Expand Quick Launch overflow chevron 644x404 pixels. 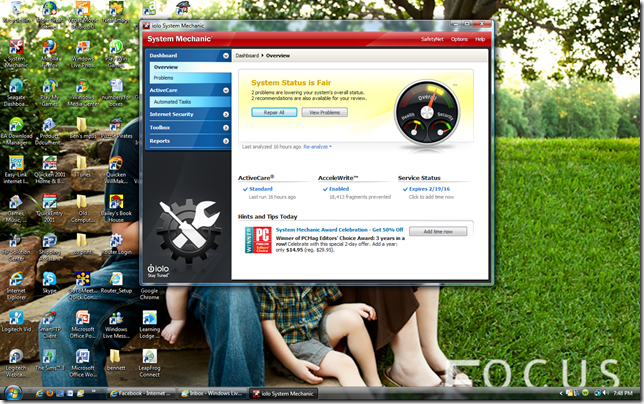[94, 391]
